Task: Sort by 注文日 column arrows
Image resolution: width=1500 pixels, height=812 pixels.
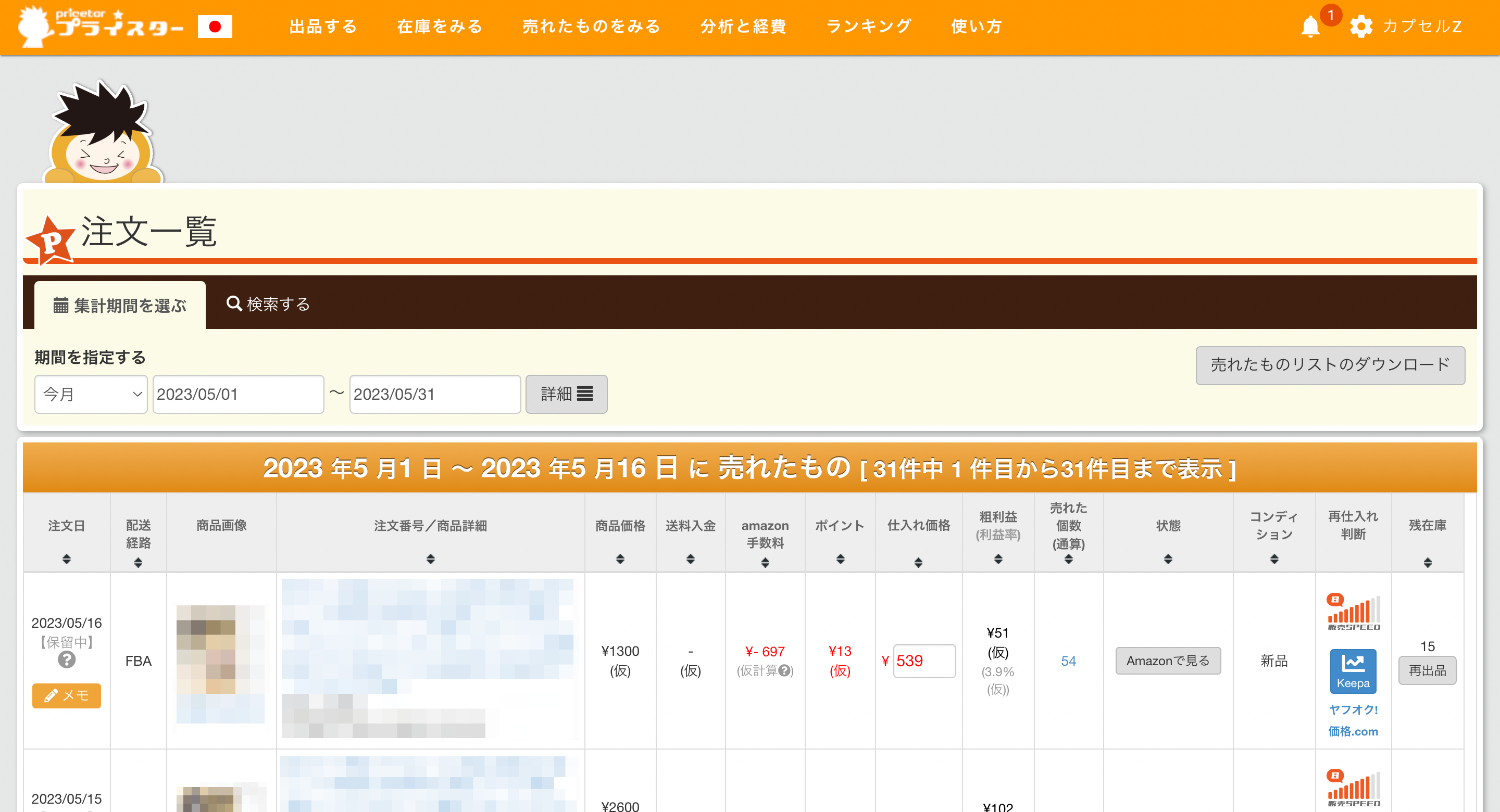Action: pos(66,560)
